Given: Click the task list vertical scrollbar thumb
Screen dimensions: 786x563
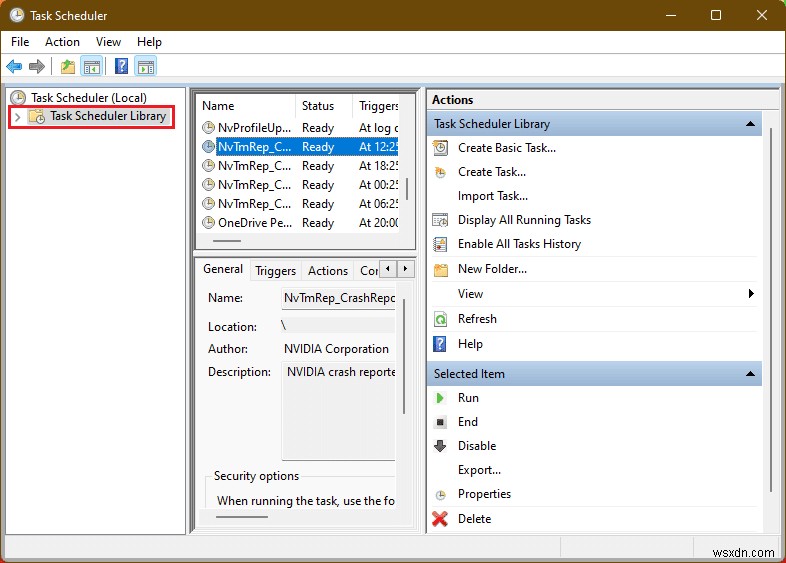Looking at the screenshot, I should pyautogui.click(x=407, y=189).
